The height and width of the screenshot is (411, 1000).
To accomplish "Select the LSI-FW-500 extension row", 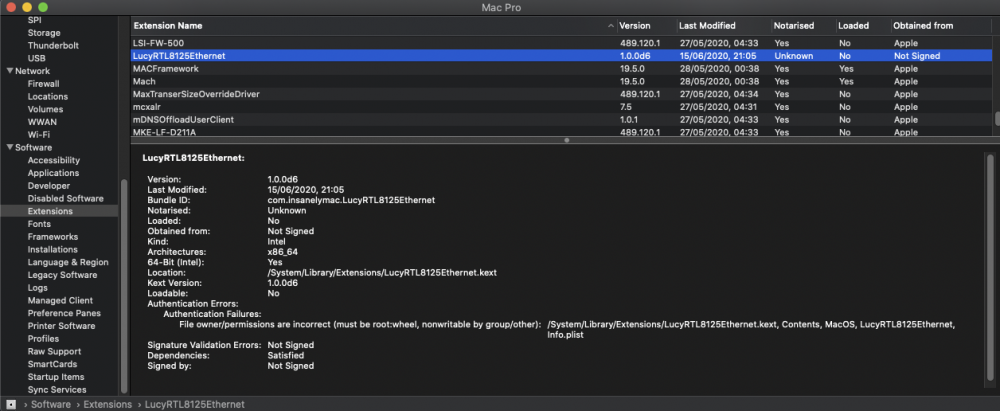I will (x=561, y=43).
